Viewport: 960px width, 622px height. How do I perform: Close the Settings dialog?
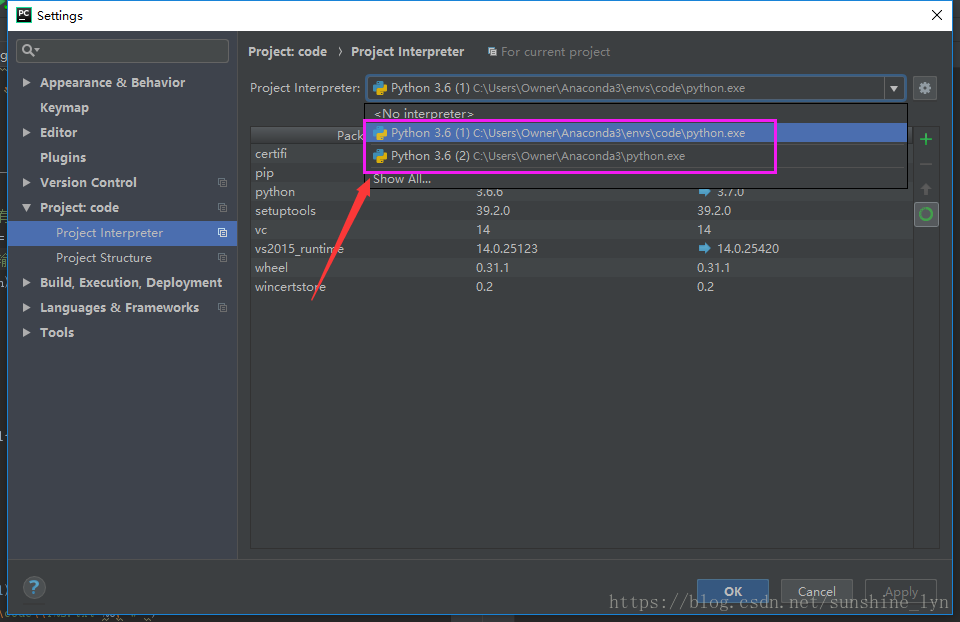coord(936,15)
